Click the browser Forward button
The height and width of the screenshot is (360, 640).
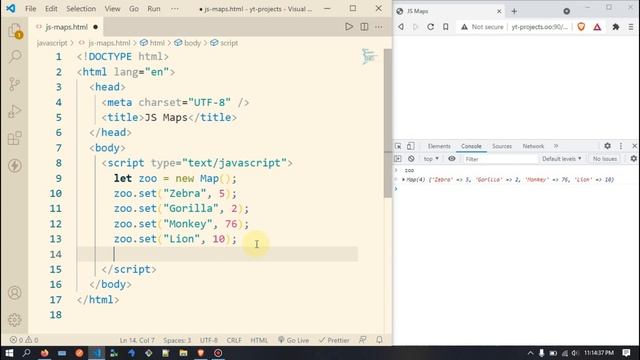pyautogui.click(x=416, y=27)
